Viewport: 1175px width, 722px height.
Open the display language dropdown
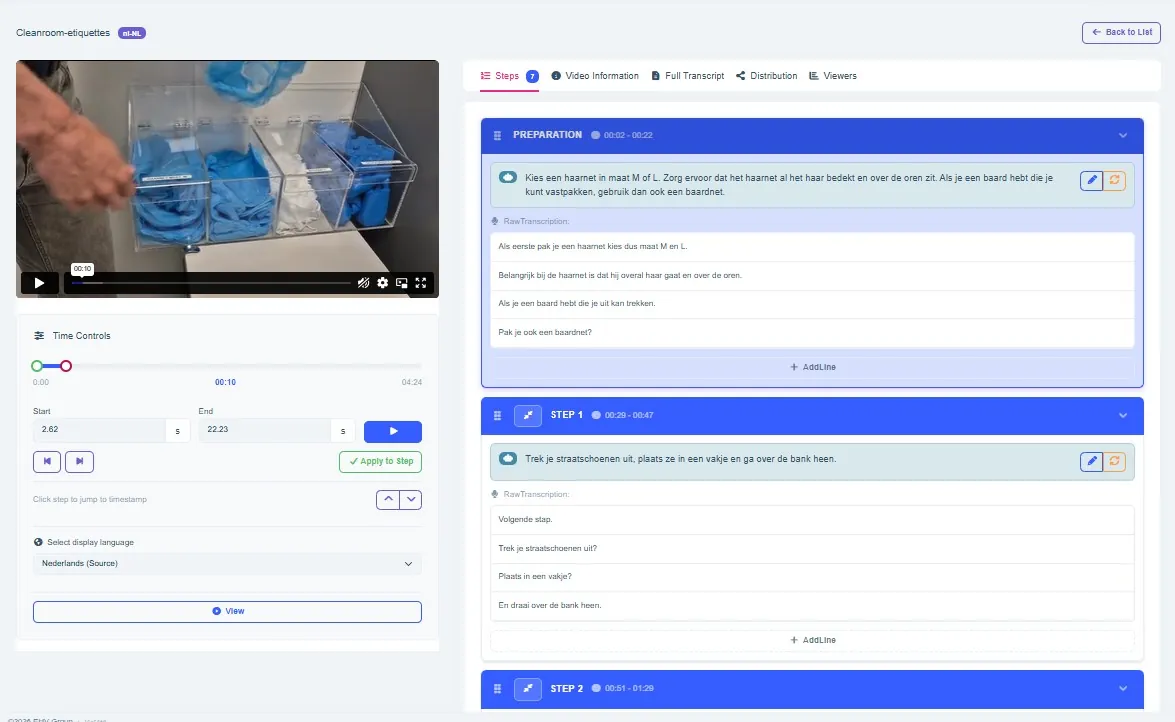click(x=227, y=563)
